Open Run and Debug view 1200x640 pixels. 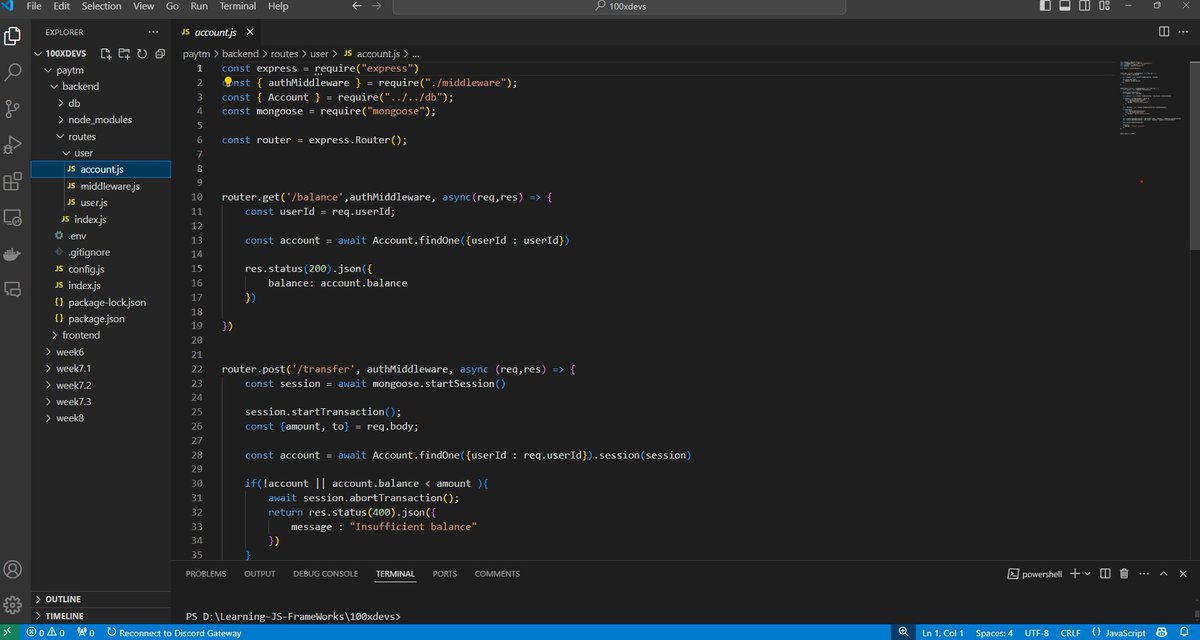[x=13, y=145]
